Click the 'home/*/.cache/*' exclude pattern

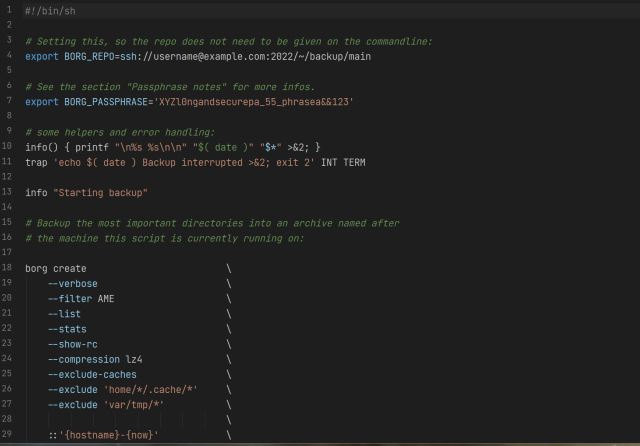(151, 389)
